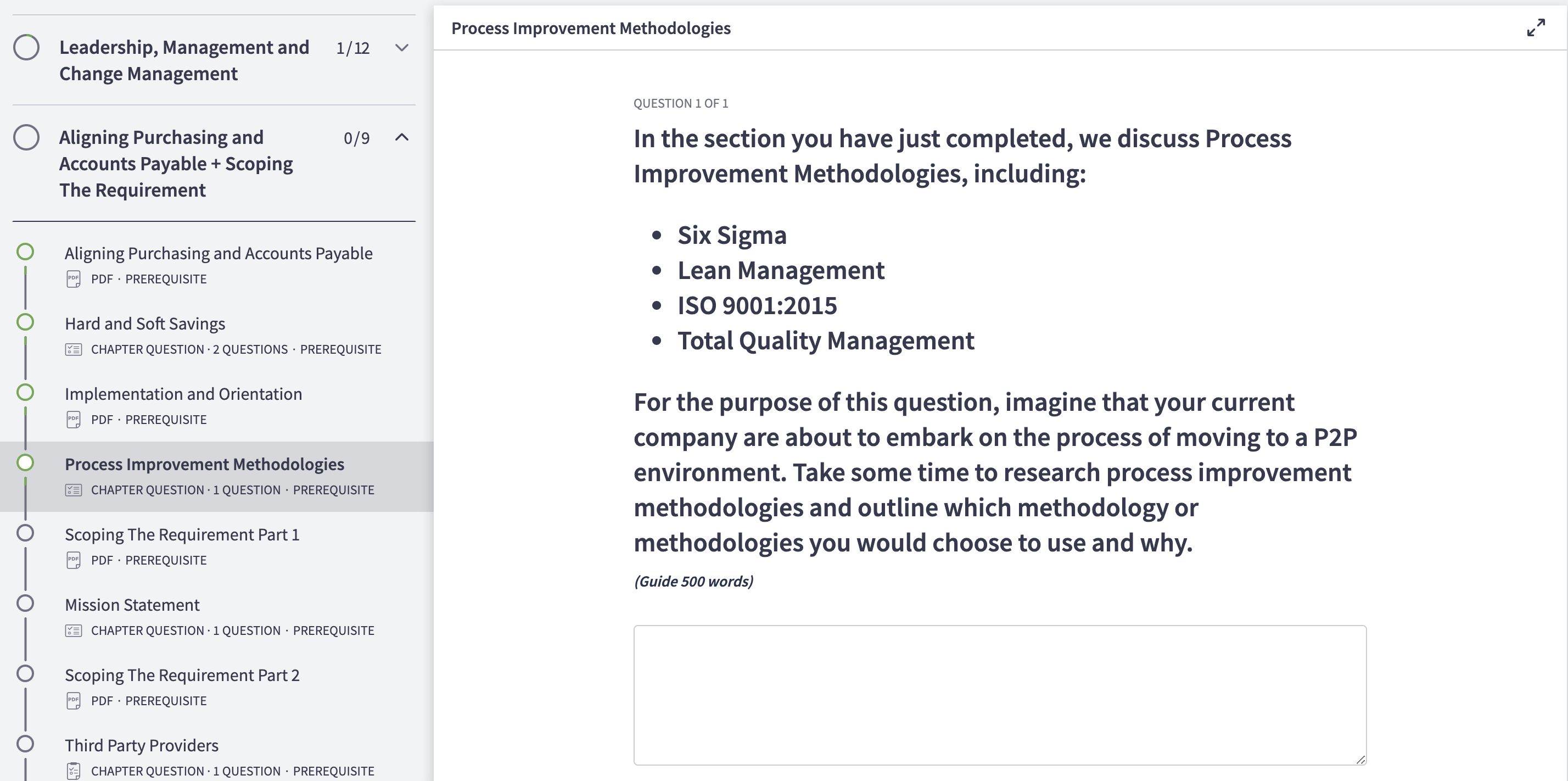Click chapter question icon under Hard and Soft Savings
The image size is (1568, 781).
click(73, 349)
